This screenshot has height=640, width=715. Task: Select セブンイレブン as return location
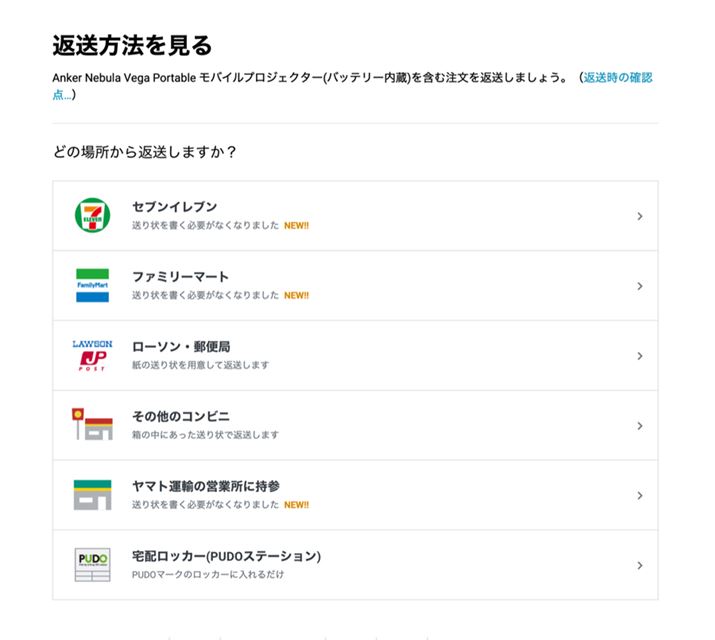(x=174, y=207)
